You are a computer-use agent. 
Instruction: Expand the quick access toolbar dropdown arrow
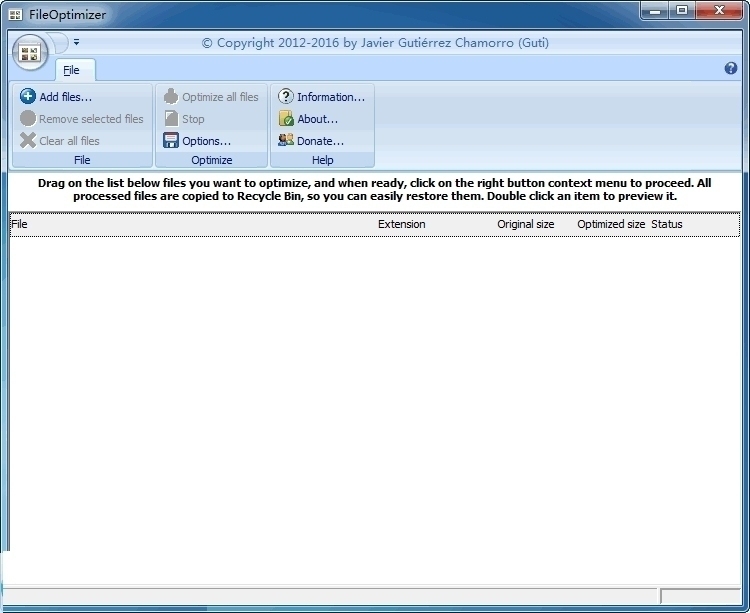(x=77, y=42)
